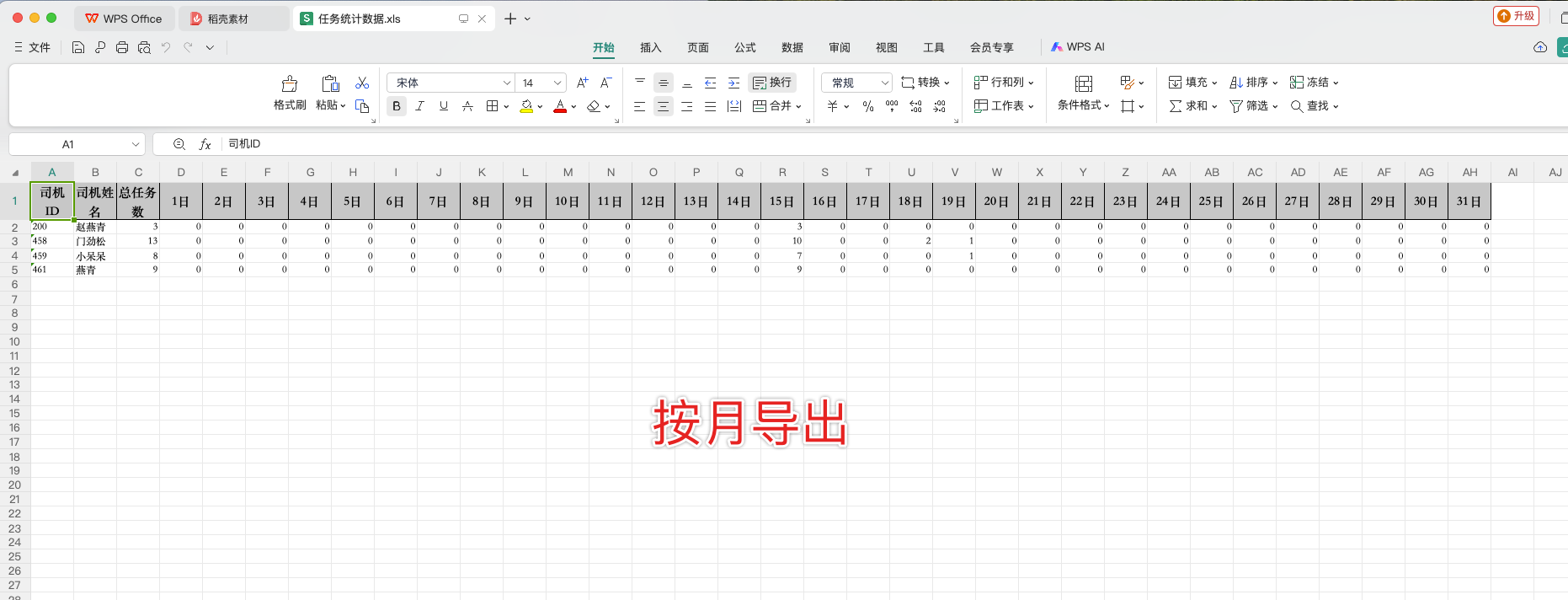Click the Find (查找) button

1315,106
